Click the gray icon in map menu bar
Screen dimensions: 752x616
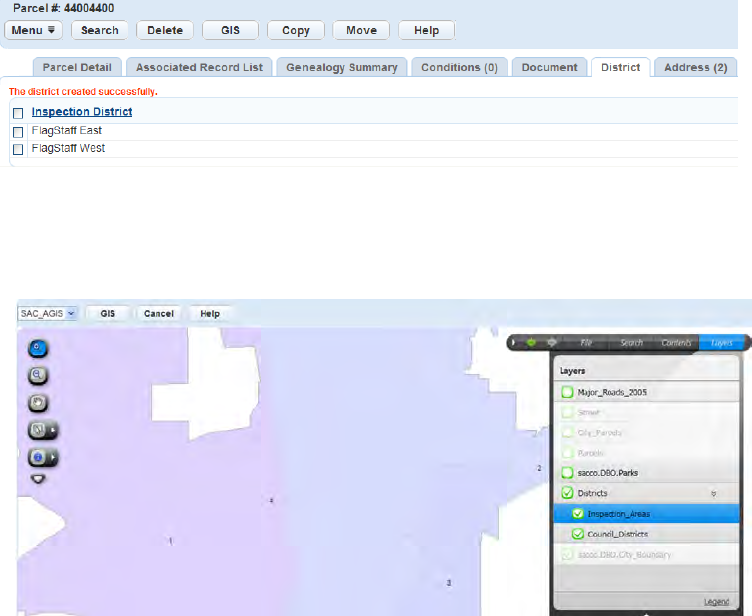coord(552,343)
